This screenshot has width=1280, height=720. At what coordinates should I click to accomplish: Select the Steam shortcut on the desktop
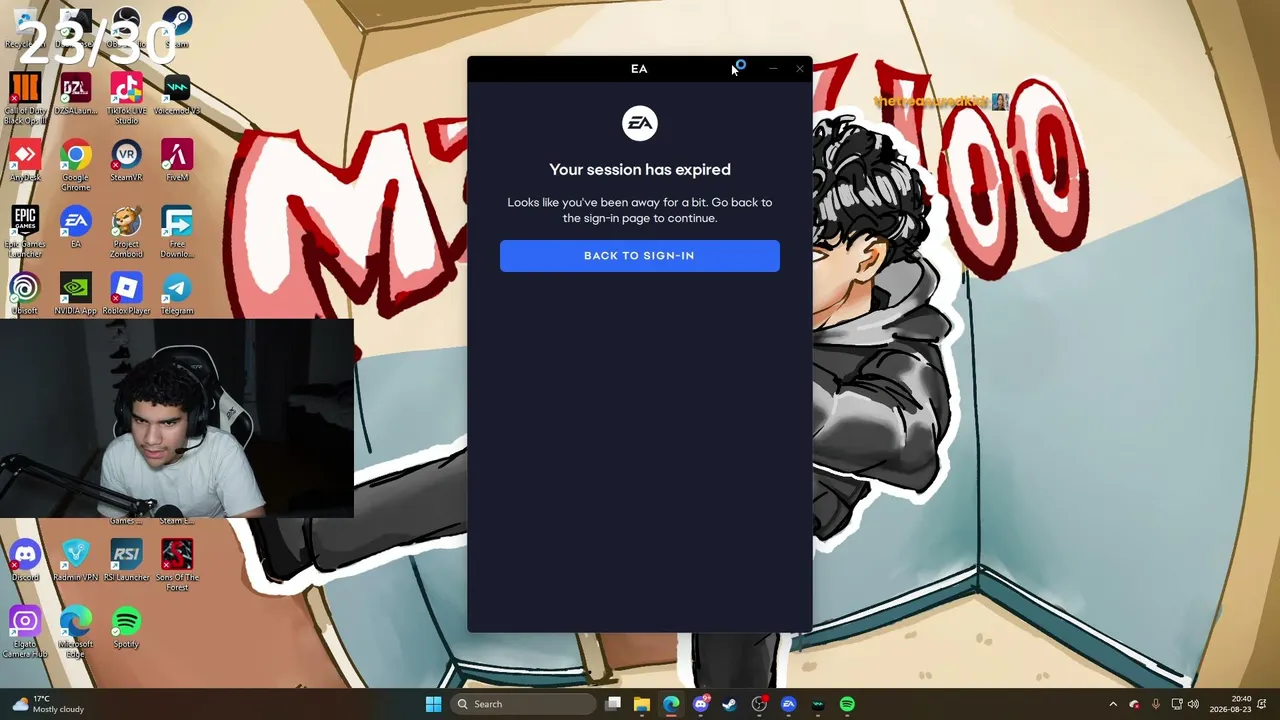coord(177,27)
